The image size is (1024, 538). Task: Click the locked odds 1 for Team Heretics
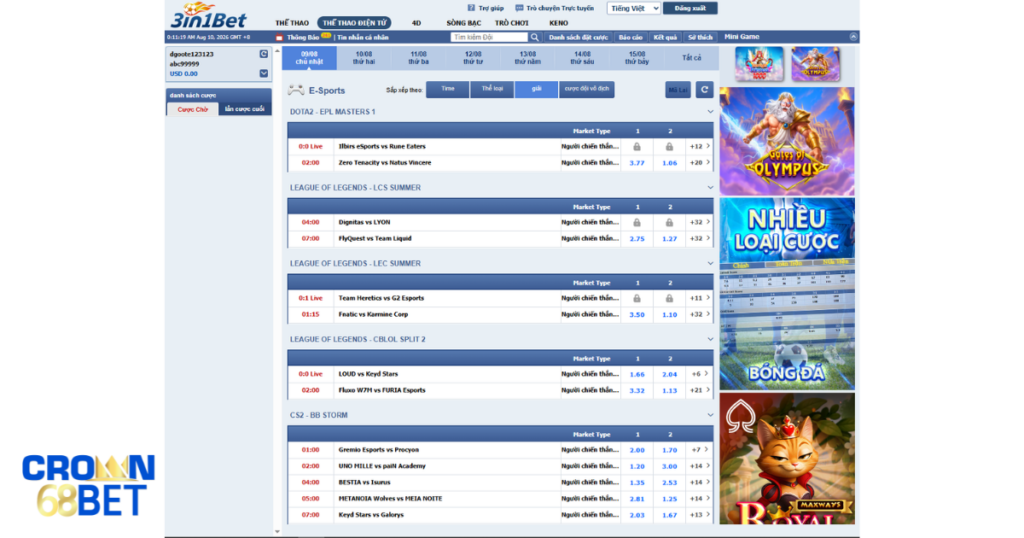(637, 298)
